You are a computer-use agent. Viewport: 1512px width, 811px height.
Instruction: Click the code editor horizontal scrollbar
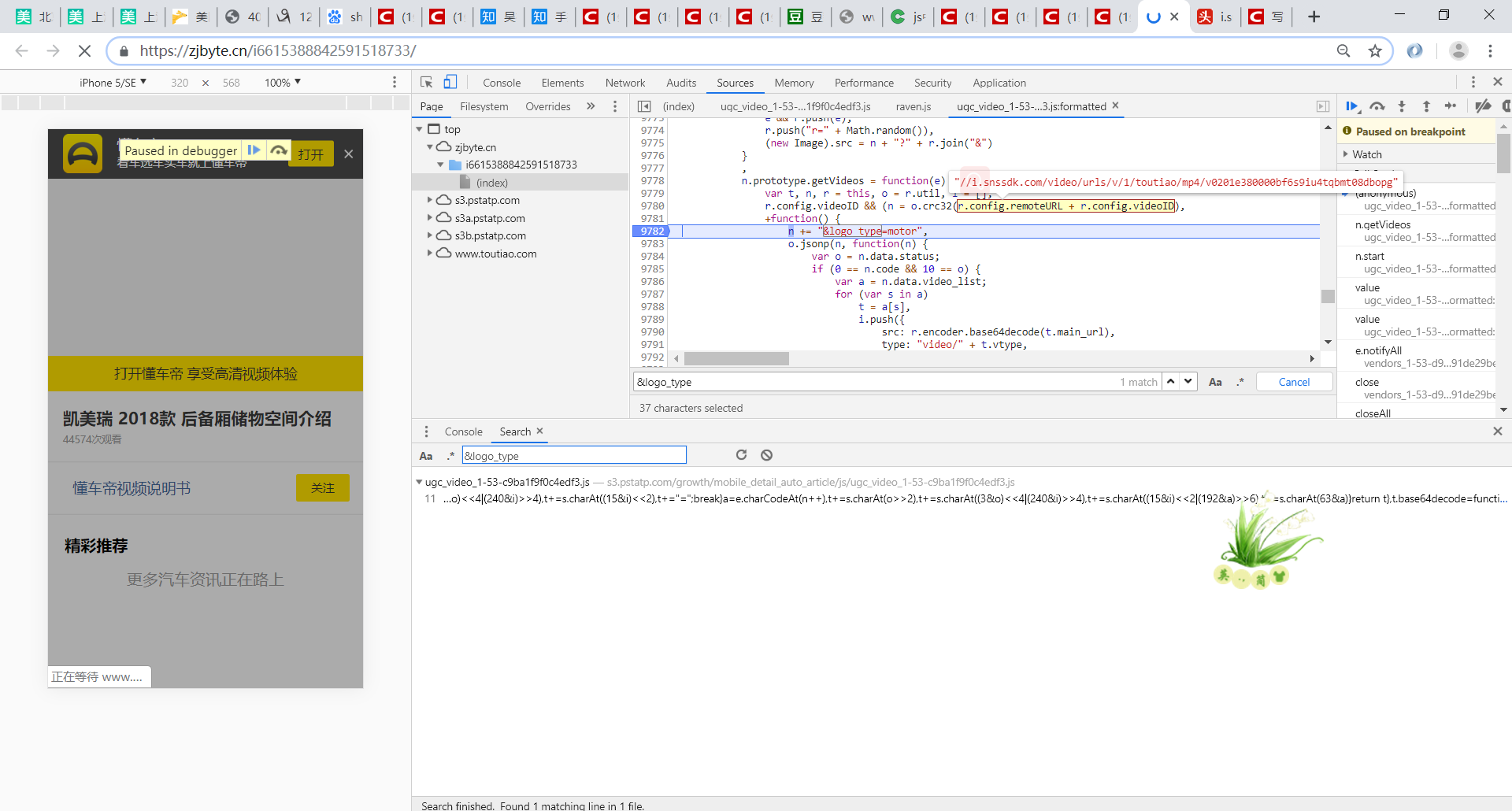click(x=736, y=358)
